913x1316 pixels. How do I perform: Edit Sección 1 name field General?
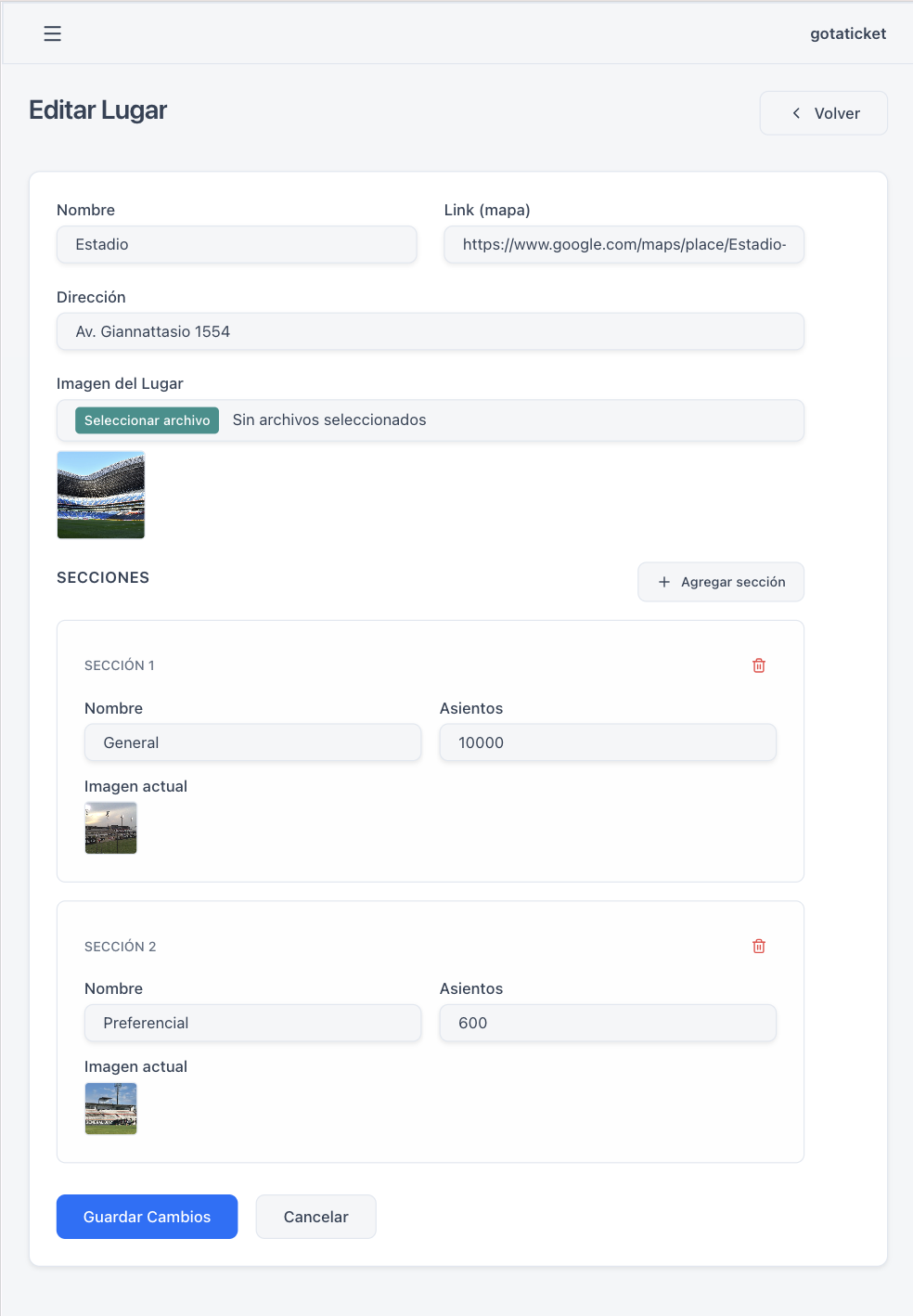pos(252,742)
